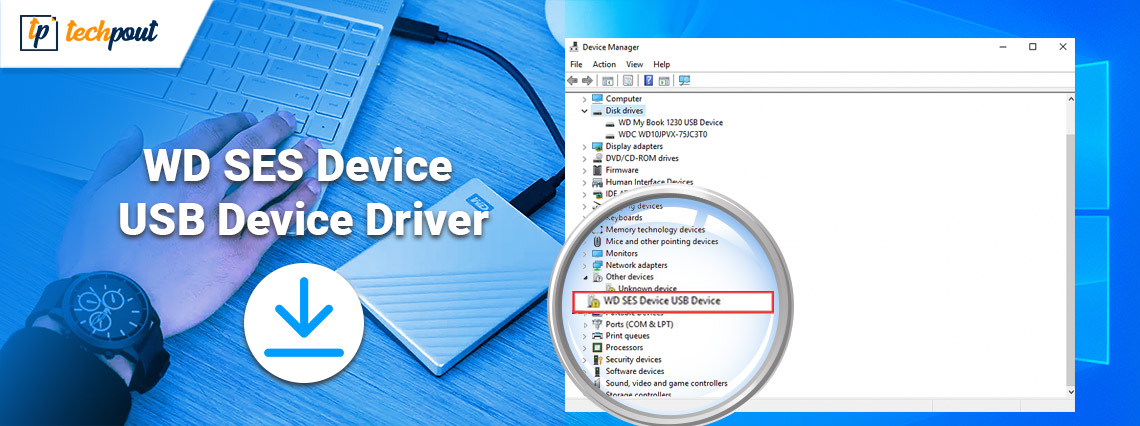Toggle the show/hide action pane toolbar icon
Image resolution: width=1140 pixels, height=426 pixels.
[663, 81]
